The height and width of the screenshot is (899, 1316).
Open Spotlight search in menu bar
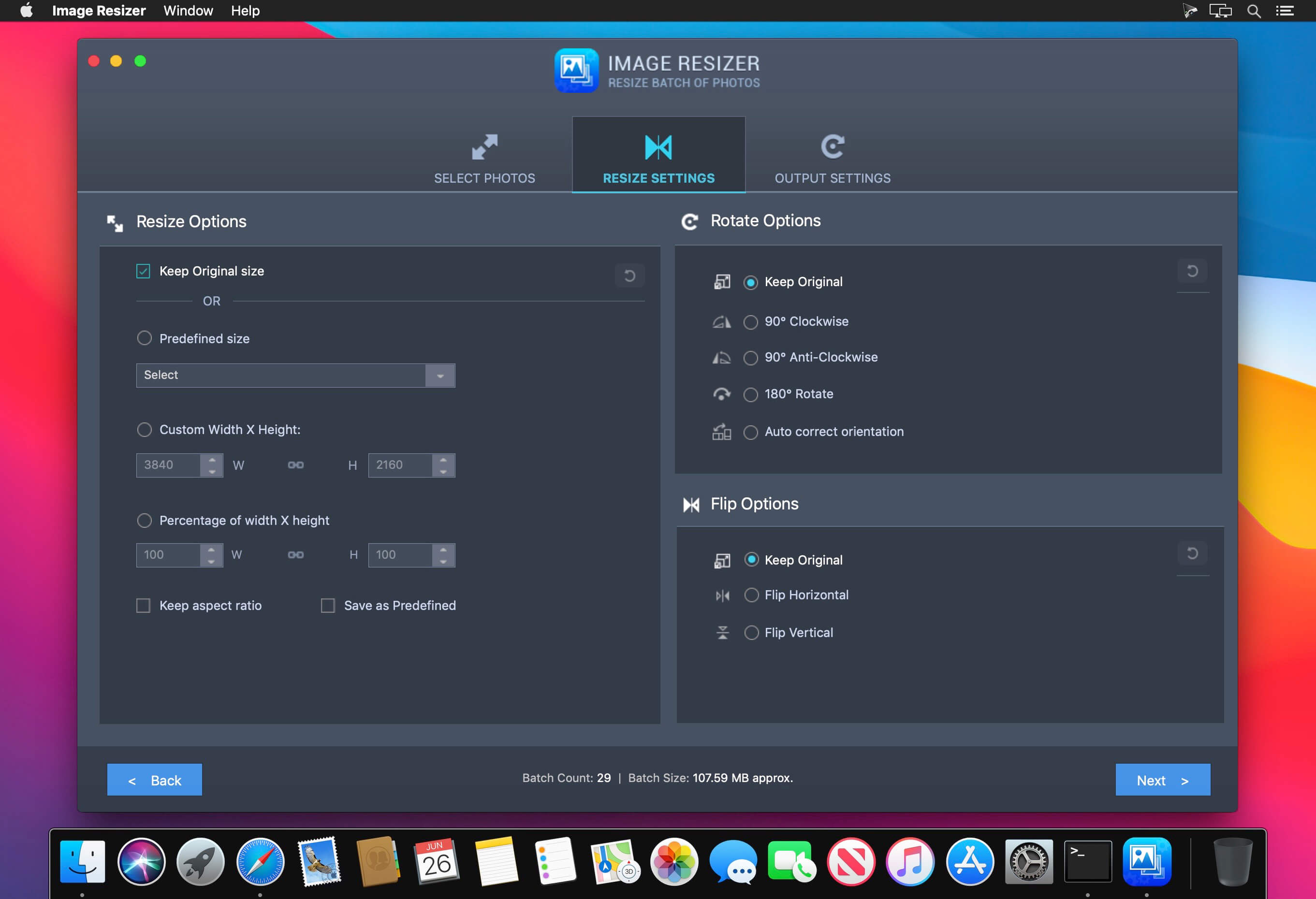(x=1254, y=11)
